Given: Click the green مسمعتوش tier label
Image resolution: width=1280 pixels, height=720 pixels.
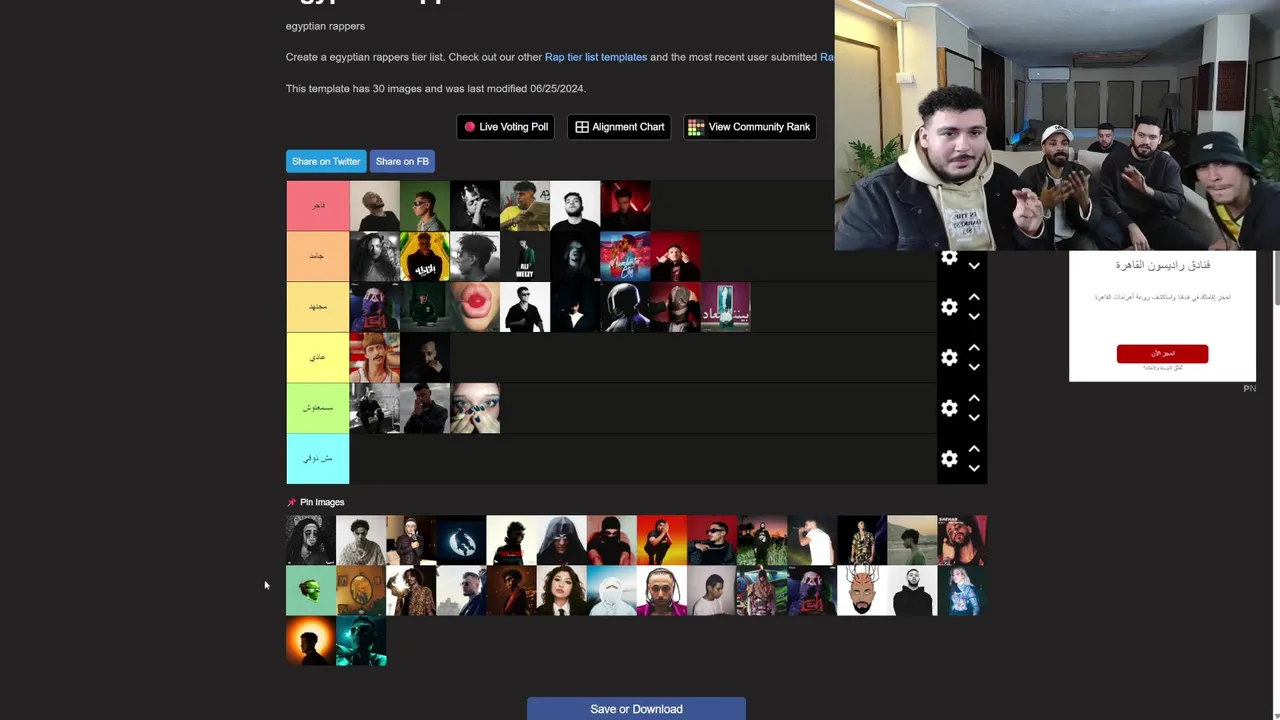Looking at the screenshot, I should coord(318,408).
